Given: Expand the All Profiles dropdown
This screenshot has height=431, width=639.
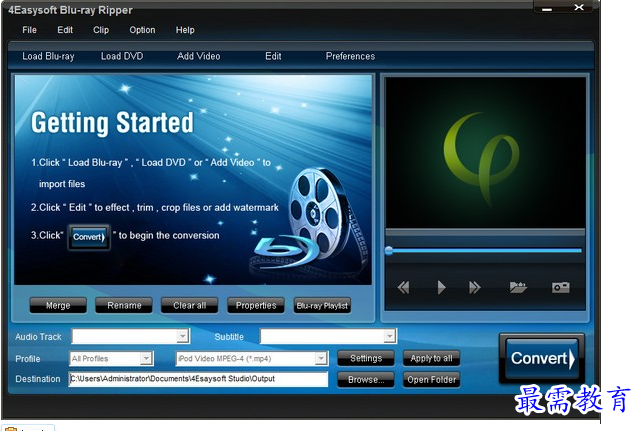Looking at the screenshot, I should [x=146, y=358].
